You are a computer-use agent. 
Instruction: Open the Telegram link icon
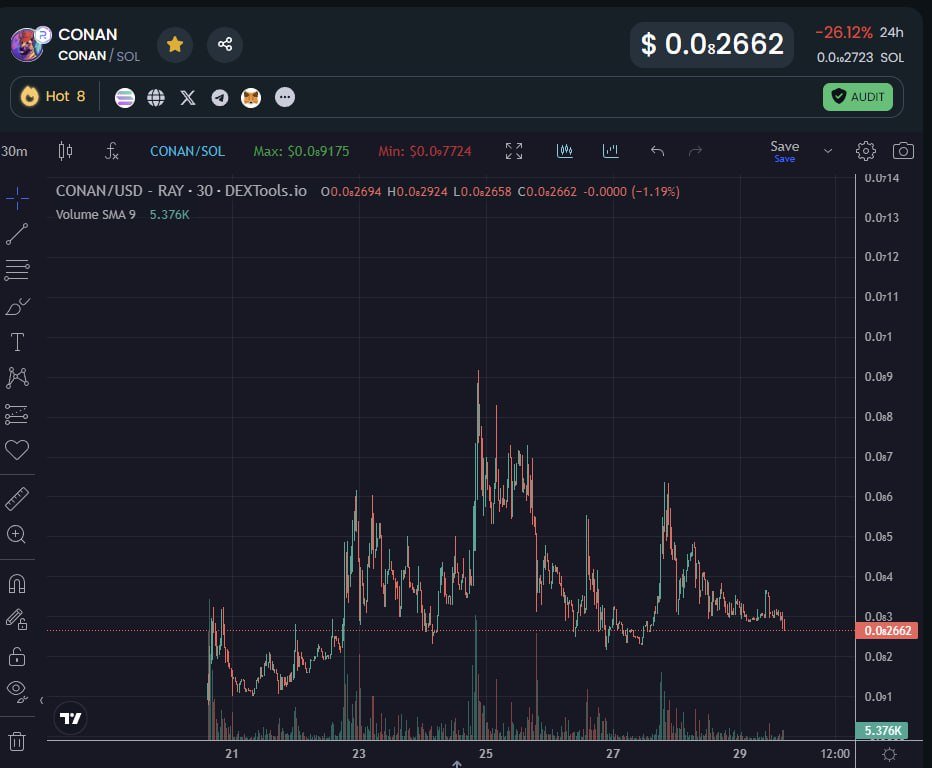[x=220, y=97]
